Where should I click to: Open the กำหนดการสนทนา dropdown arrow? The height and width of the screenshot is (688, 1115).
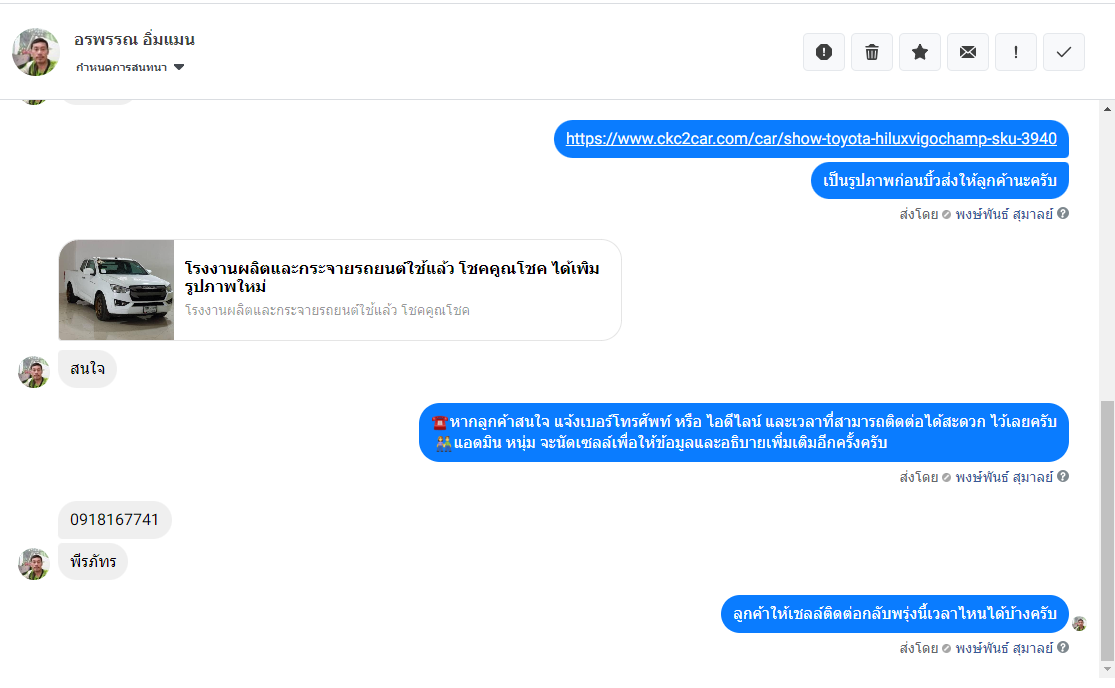click(179, 68)
